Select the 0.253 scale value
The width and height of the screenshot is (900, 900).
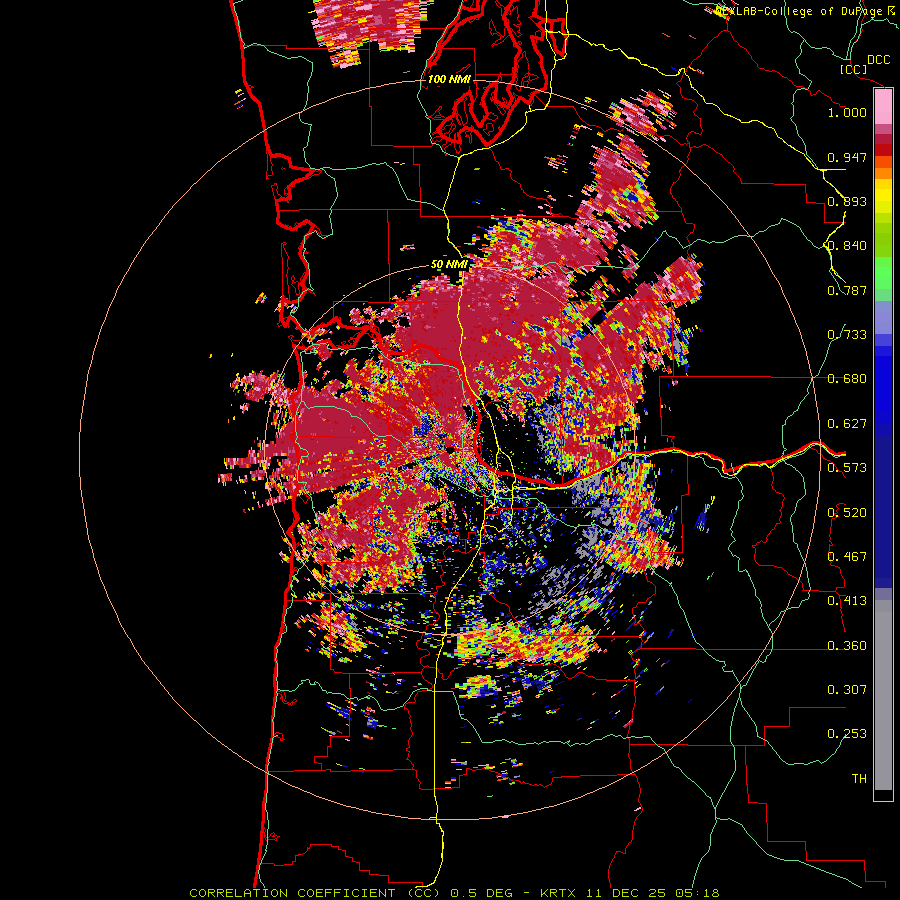click(x=847, y=734)
